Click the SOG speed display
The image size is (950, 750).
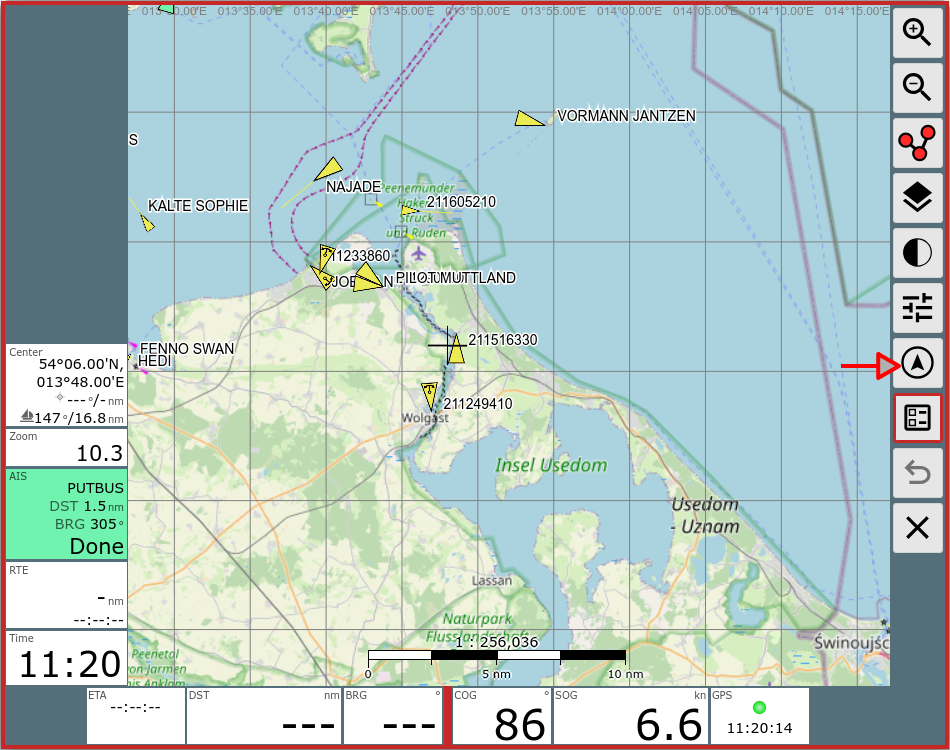[x=630, y=716]
